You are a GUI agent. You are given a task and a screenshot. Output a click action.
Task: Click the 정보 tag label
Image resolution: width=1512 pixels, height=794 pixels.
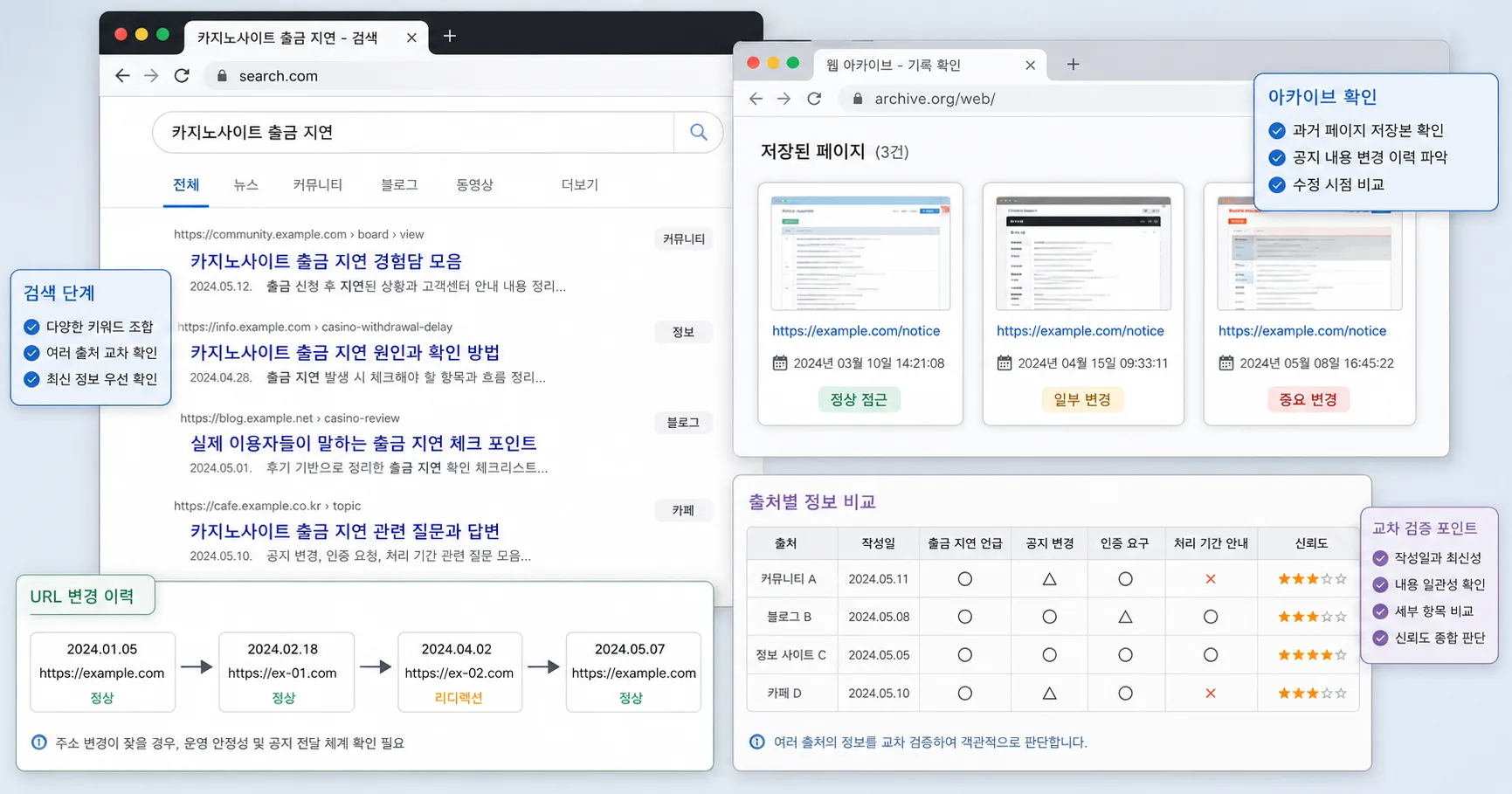pyautogui.click(x=683, y=332)
